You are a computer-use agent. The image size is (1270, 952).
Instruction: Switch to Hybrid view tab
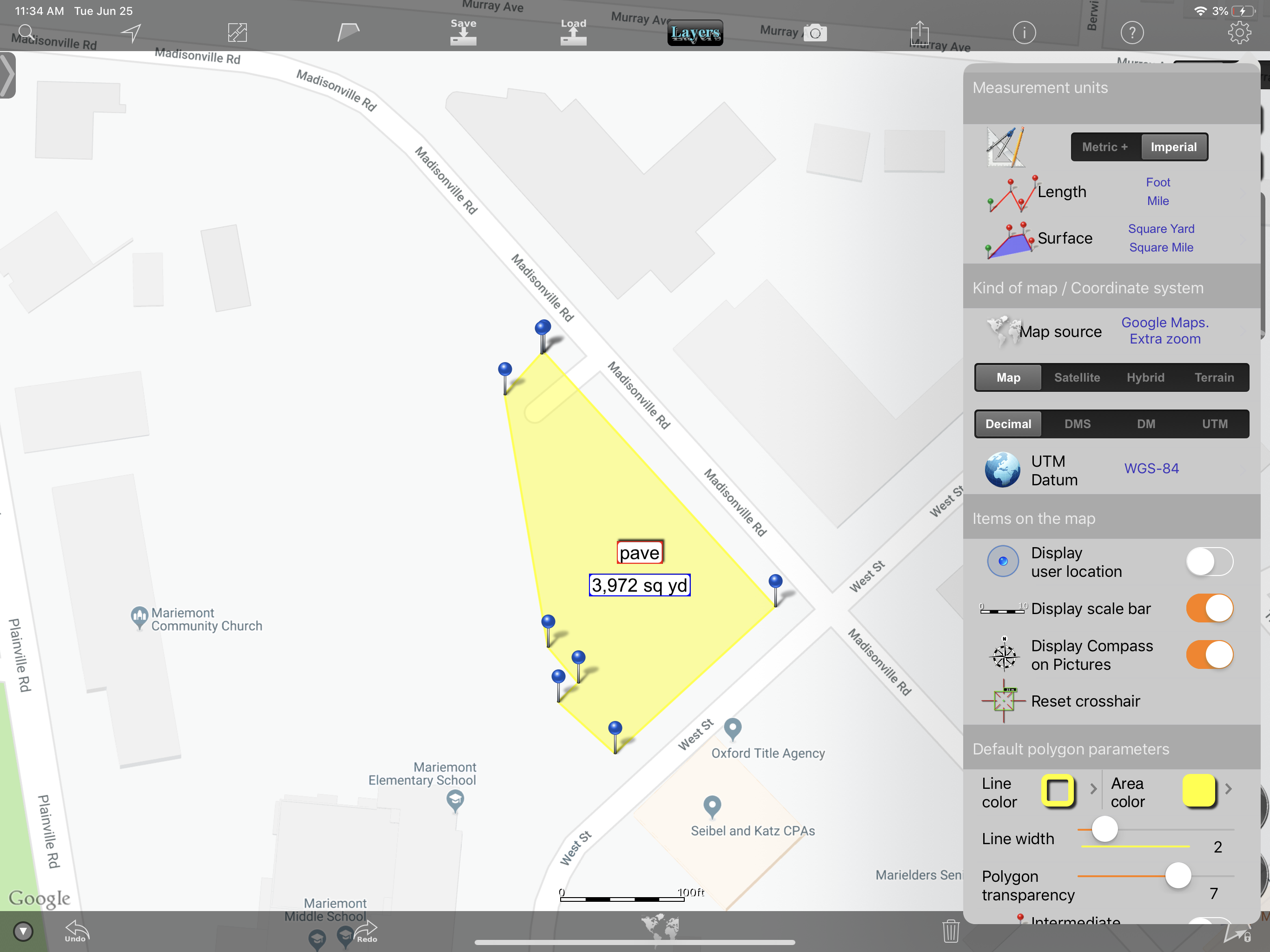(1145, 377)
